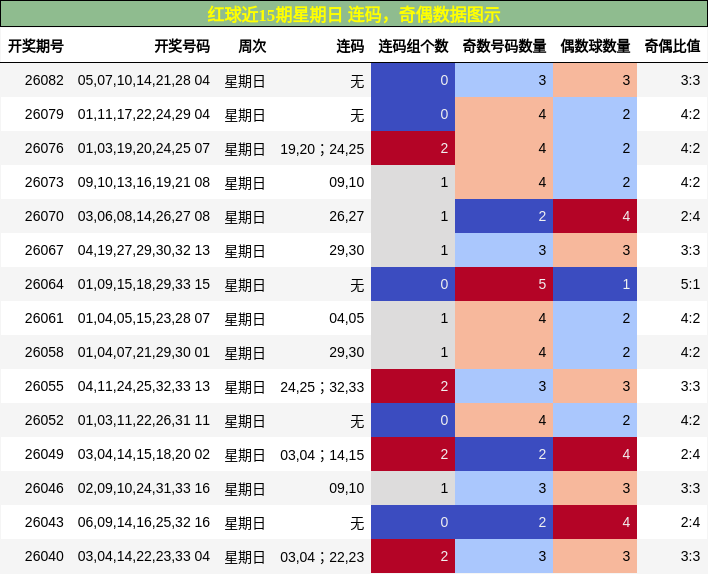
Task: Select issue number 26040
Action: click(44, 556)
